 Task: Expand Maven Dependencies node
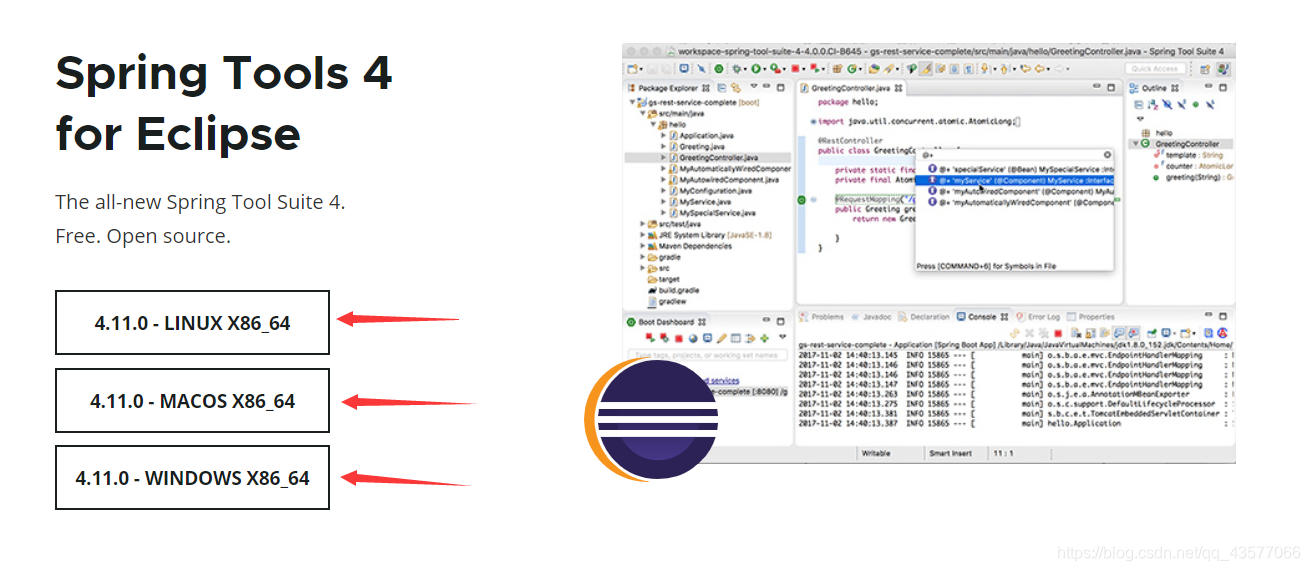coord(640,245)
